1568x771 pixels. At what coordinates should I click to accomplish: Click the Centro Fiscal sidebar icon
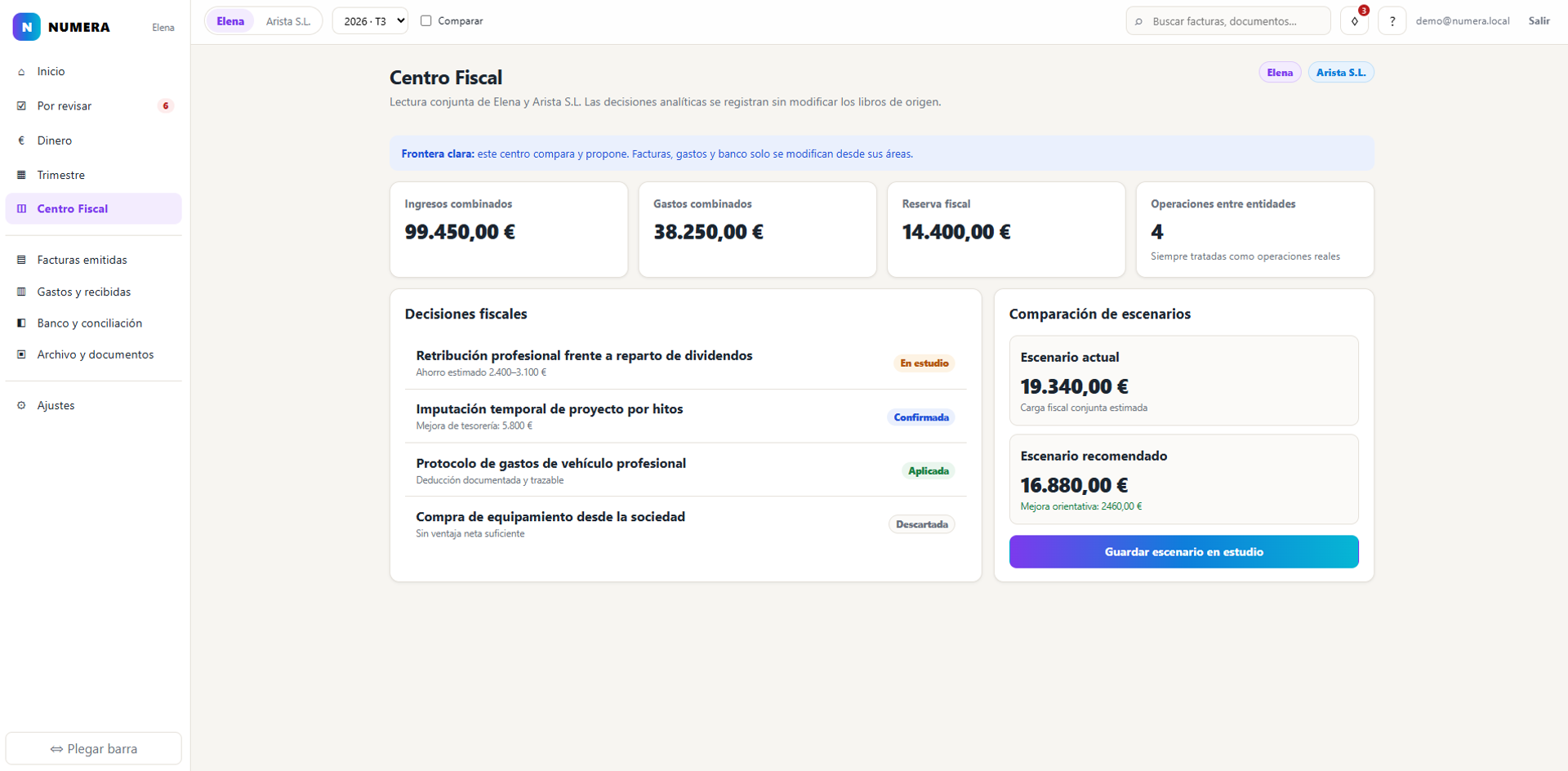click(21, 209)
